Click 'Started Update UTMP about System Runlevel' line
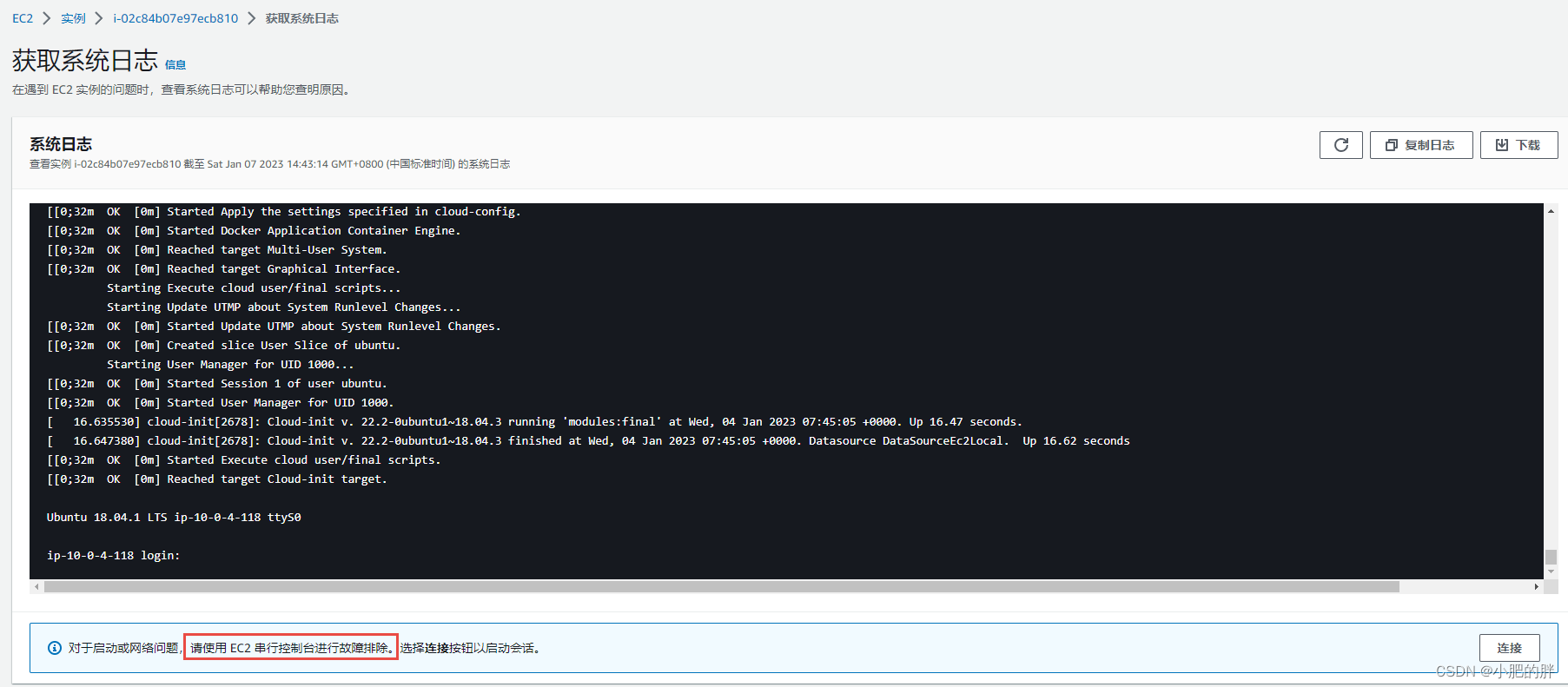The width and height of the screenshot is (1568, 687). click(x=274, y=327)
